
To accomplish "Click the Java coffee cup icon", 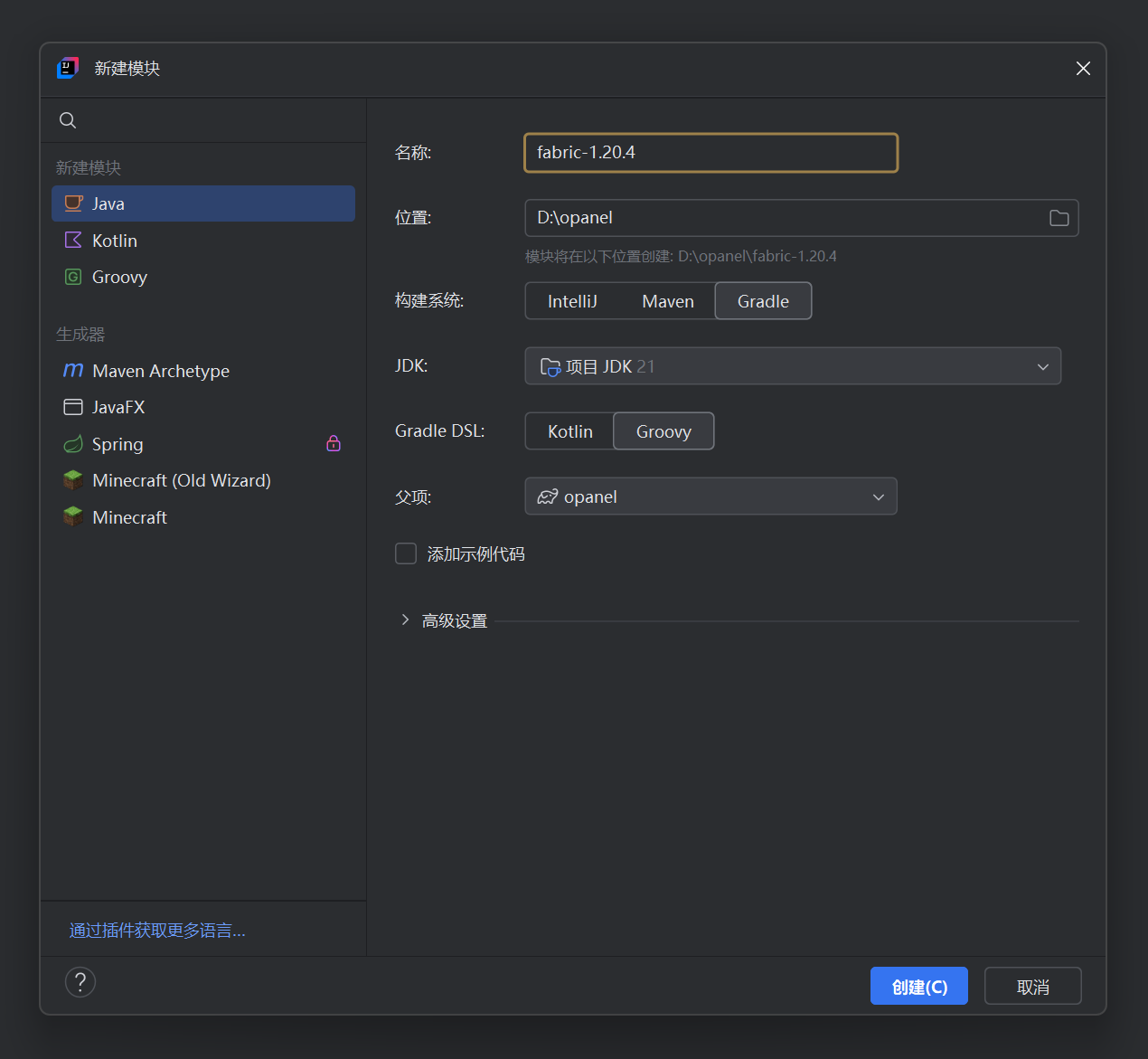I will pos(73,203).
